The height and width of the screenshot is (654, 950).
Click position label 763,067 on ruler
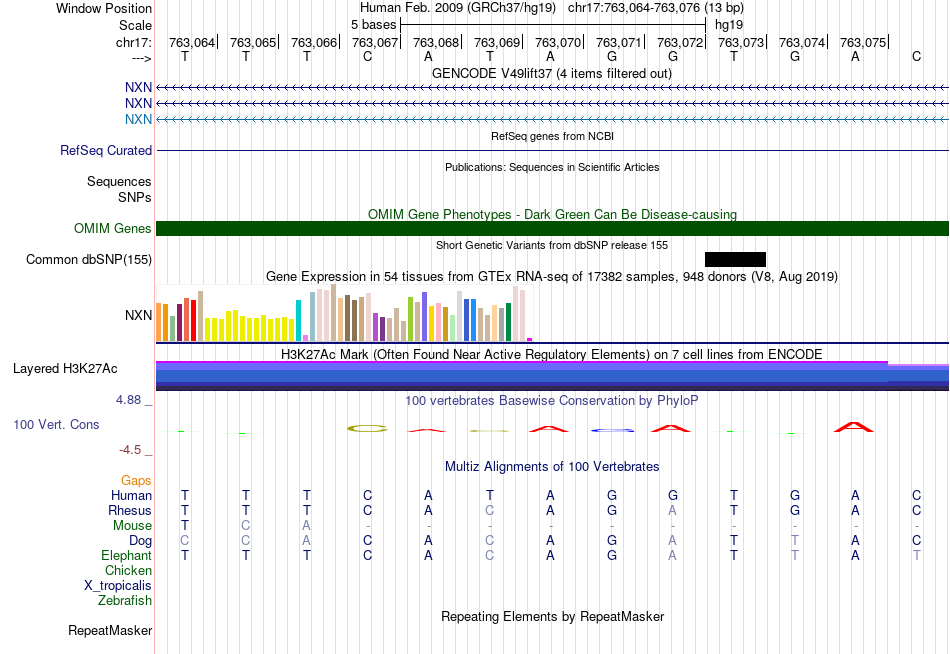pos(374,42)
